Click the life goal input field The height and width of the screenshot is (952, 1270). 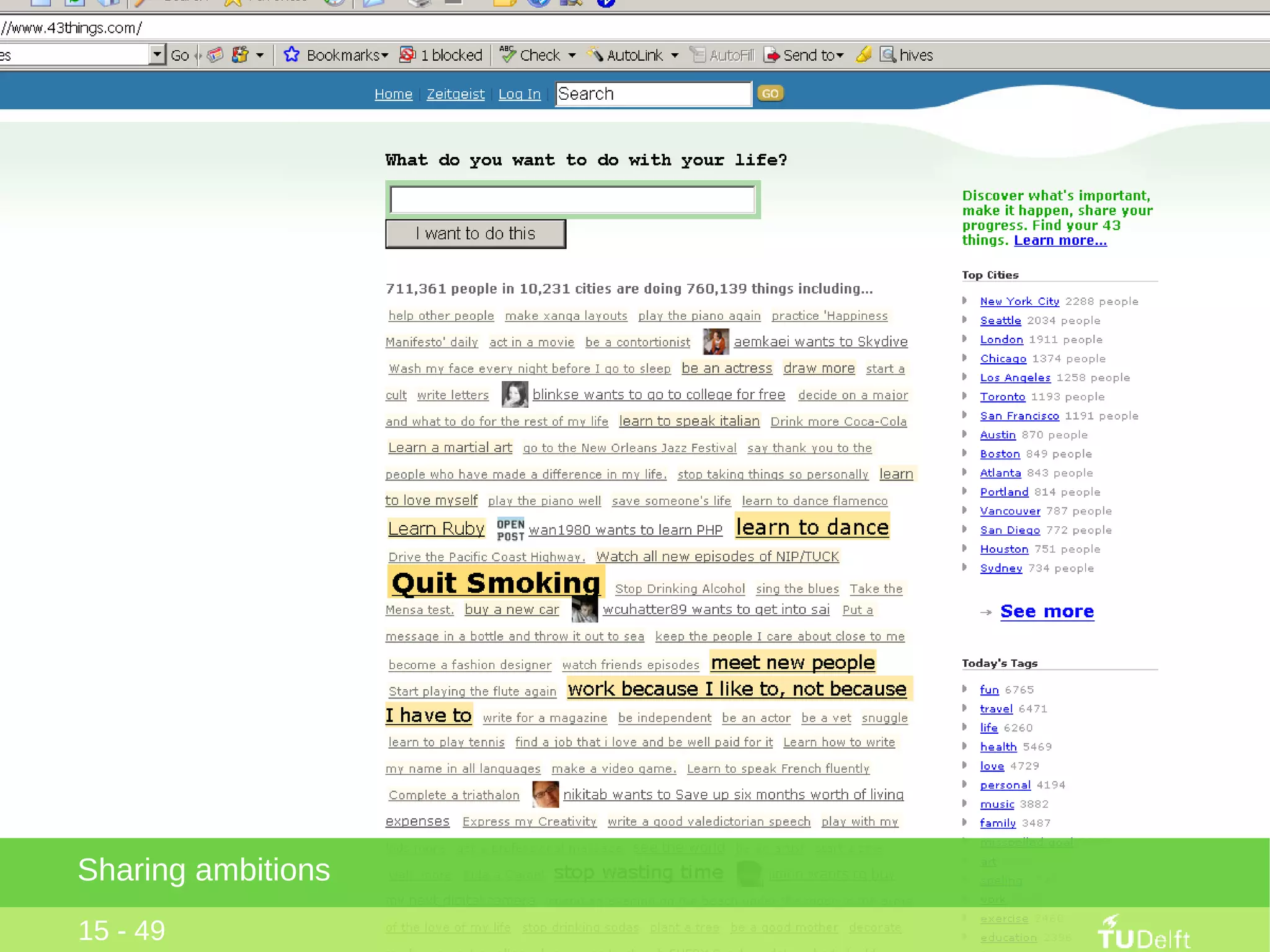point(572,200)
